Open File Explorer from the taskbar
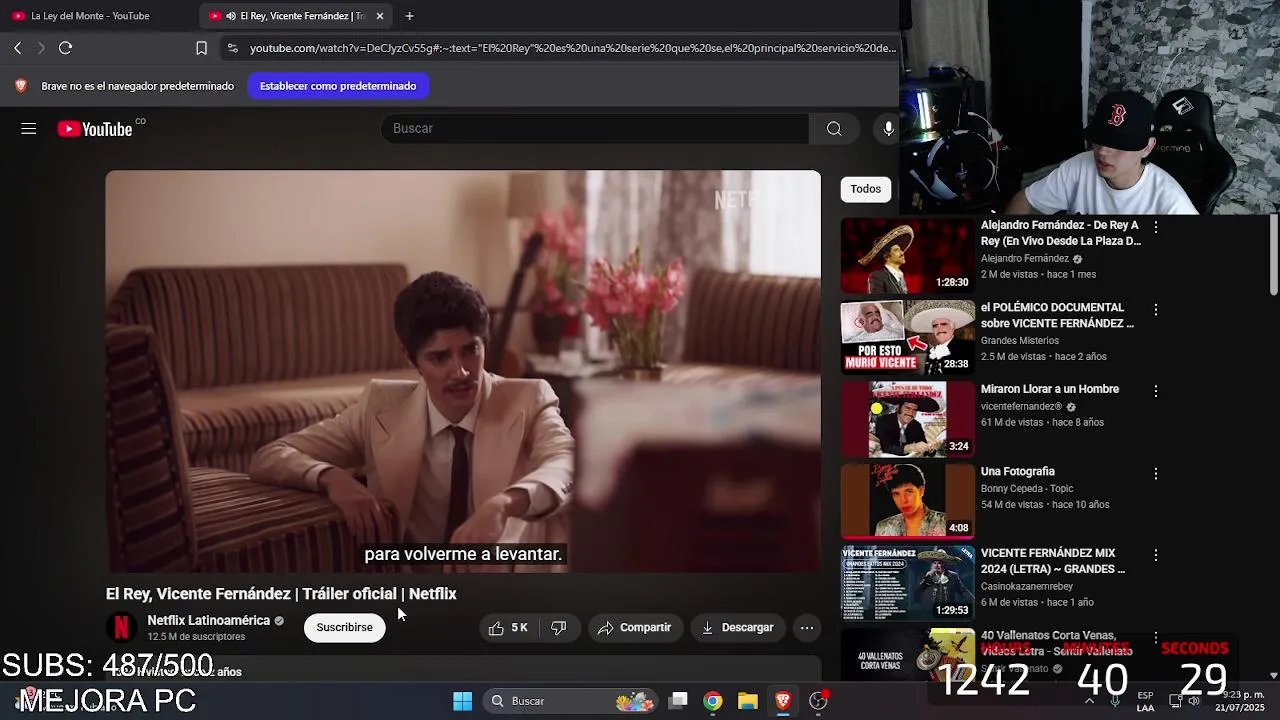This screenshot has width=1280, height=720. (x=748, y=701)
